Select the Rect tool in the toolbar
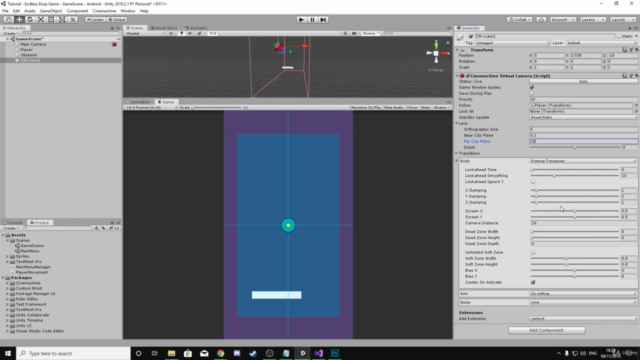Viewport: 640px width, 360px height. pyautogui.click(x=51, y=20)
